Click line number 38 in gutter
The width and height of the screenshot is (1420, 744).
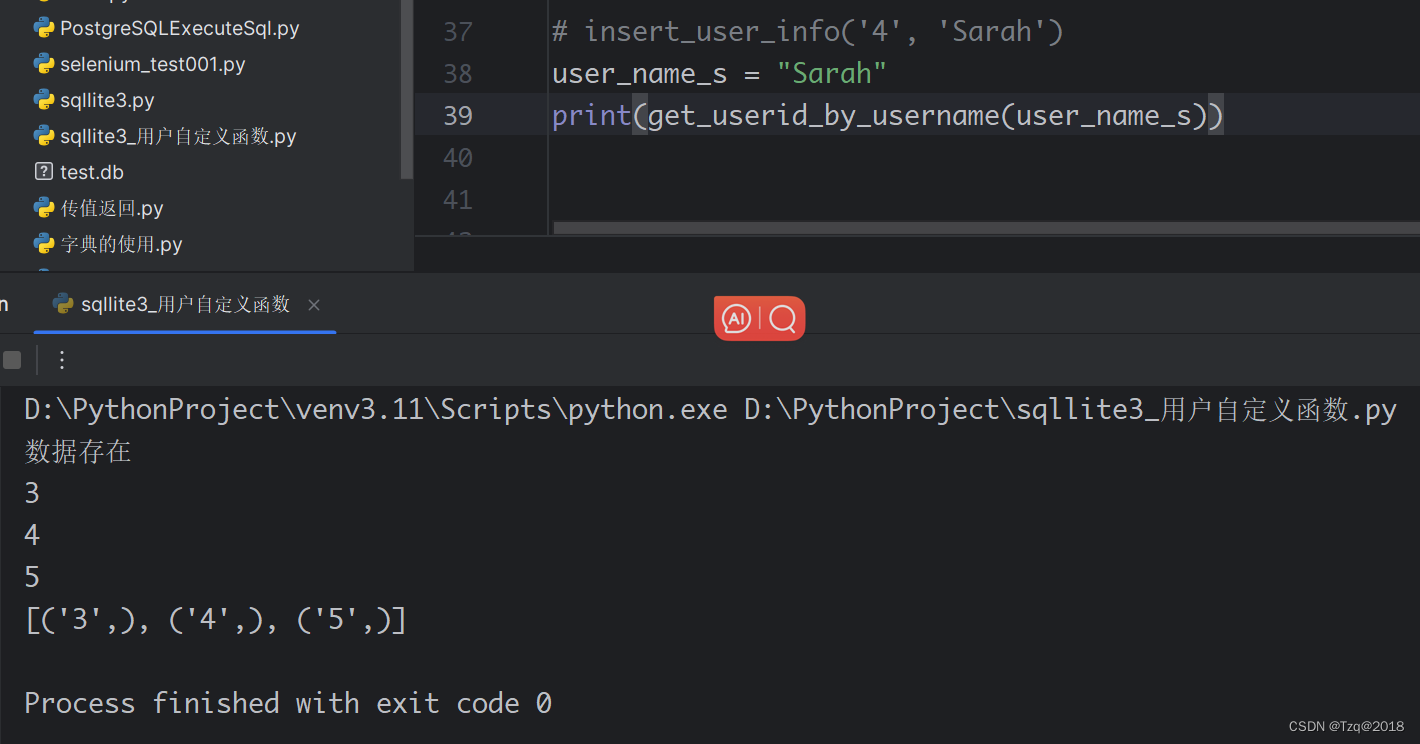tap(457, 73)
